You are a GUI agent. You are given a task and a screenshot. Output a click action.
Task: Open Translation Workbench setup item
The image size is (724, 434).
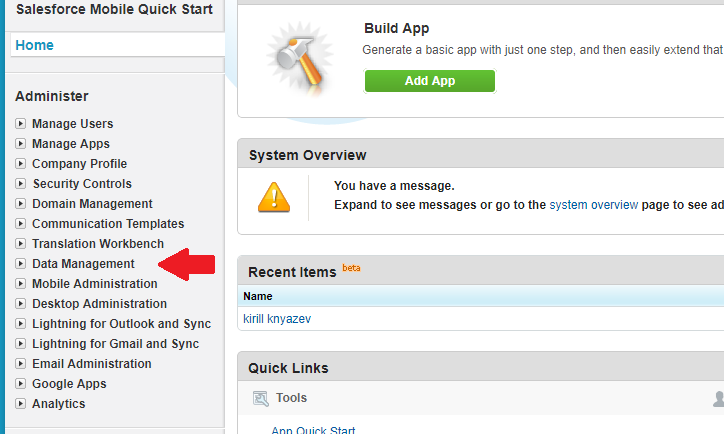click(98, 244)
